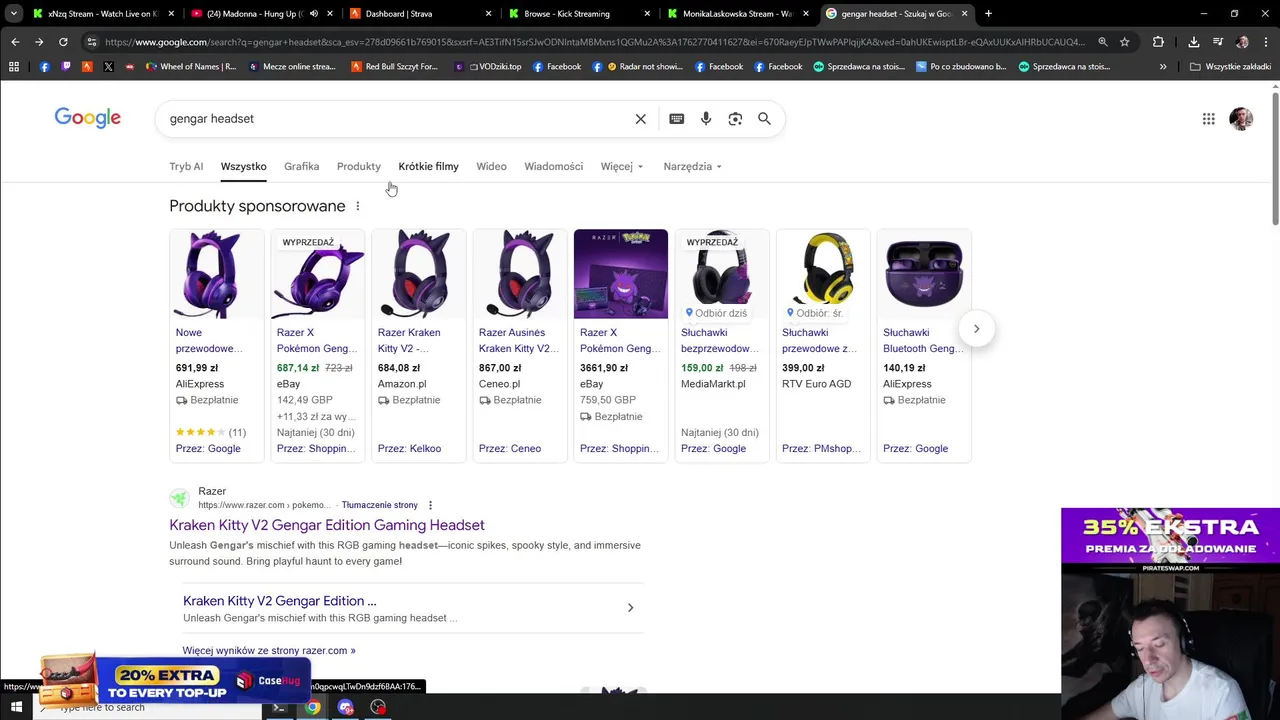Expand the Więcej search filter dropdown

(x=622, y=167)
